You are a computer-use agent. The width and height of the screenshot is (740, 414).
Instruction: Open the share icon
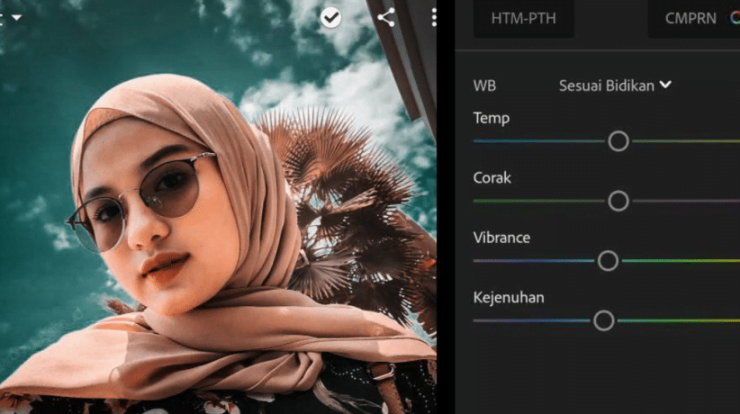[386, 18]
